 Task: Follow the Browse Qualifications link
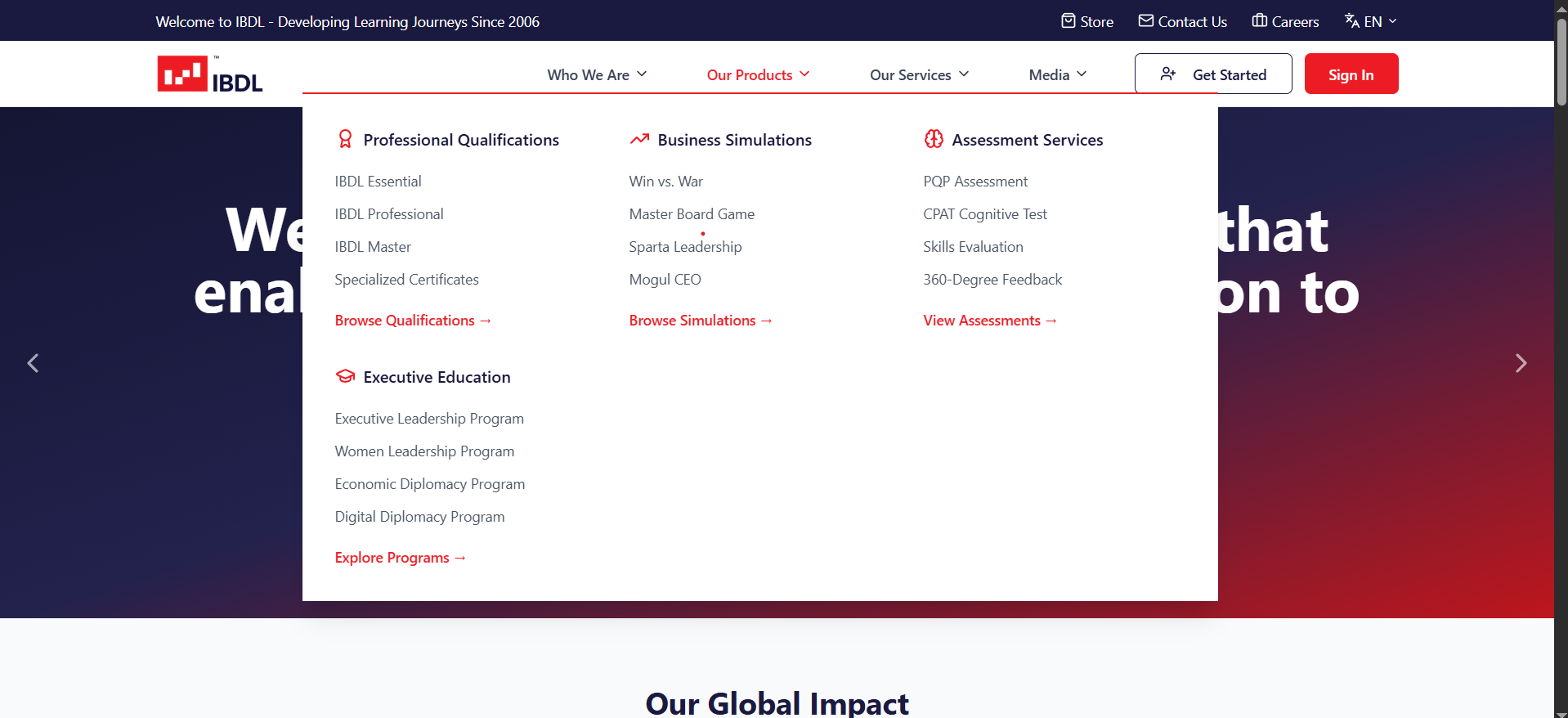tap(412, 321)
